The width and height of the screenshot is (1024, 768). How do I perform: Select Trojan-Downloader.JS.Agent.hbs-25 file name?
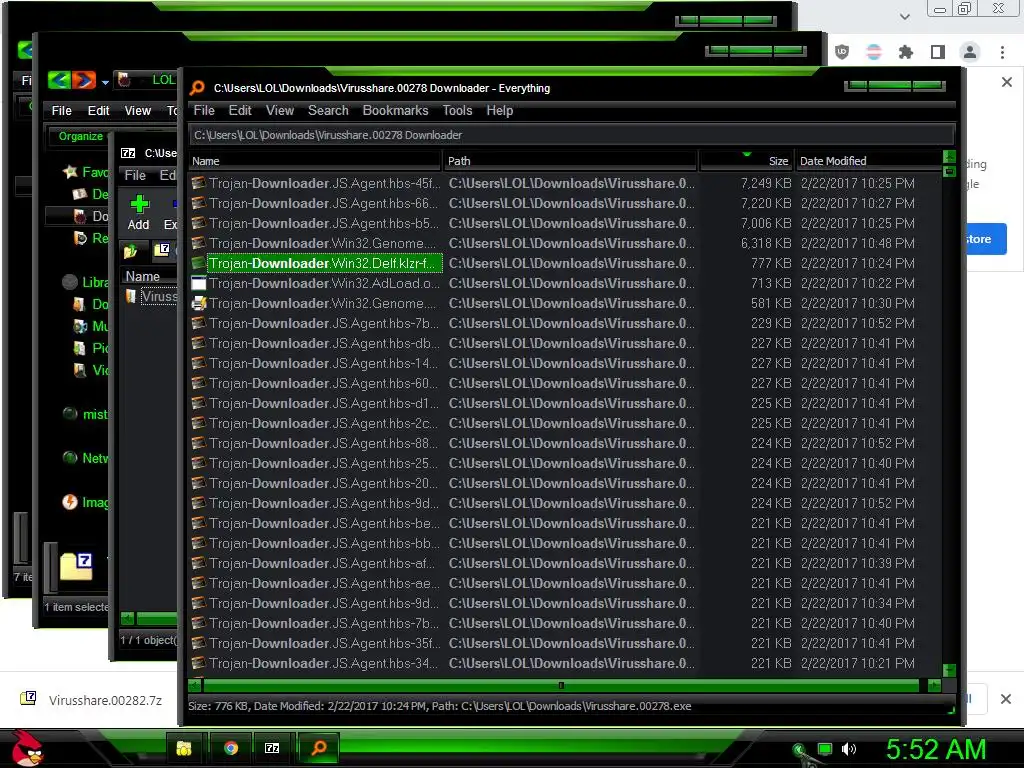click(x=324, y=463)
